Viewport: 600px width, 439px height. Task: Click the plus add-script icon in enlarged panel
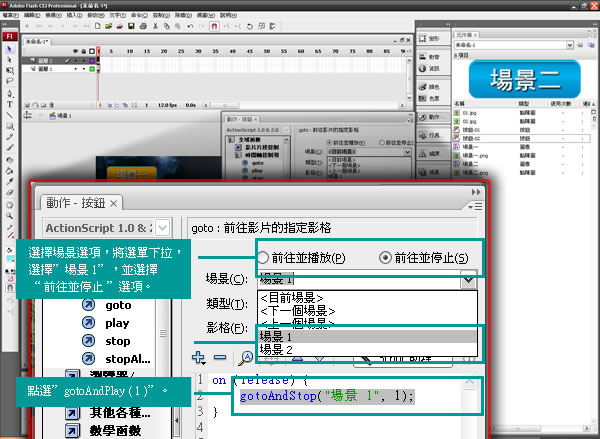pyautogui.click(x=198, y=357)
